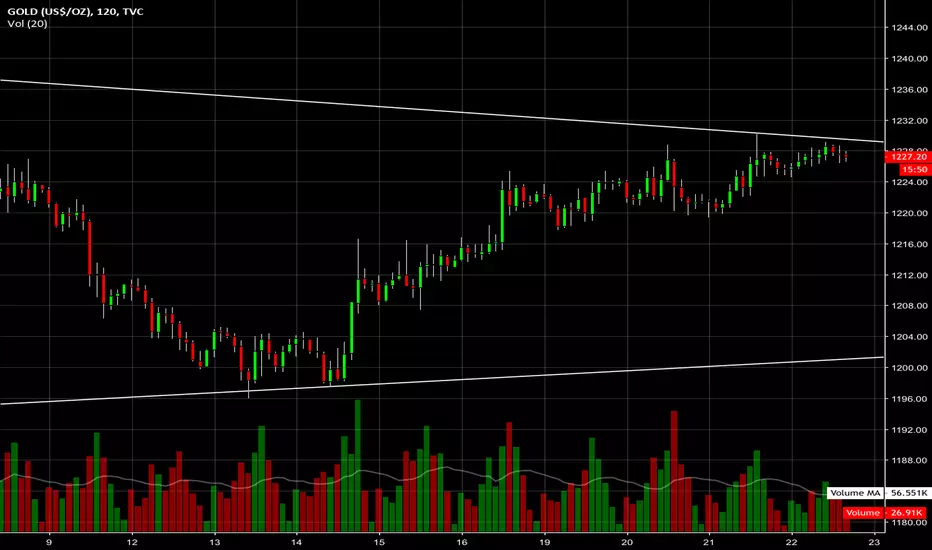The height and width of the screenshot is (550, 932).
Task: Click the Volume MA value 56.551K
Action: [x=908, y=493]
